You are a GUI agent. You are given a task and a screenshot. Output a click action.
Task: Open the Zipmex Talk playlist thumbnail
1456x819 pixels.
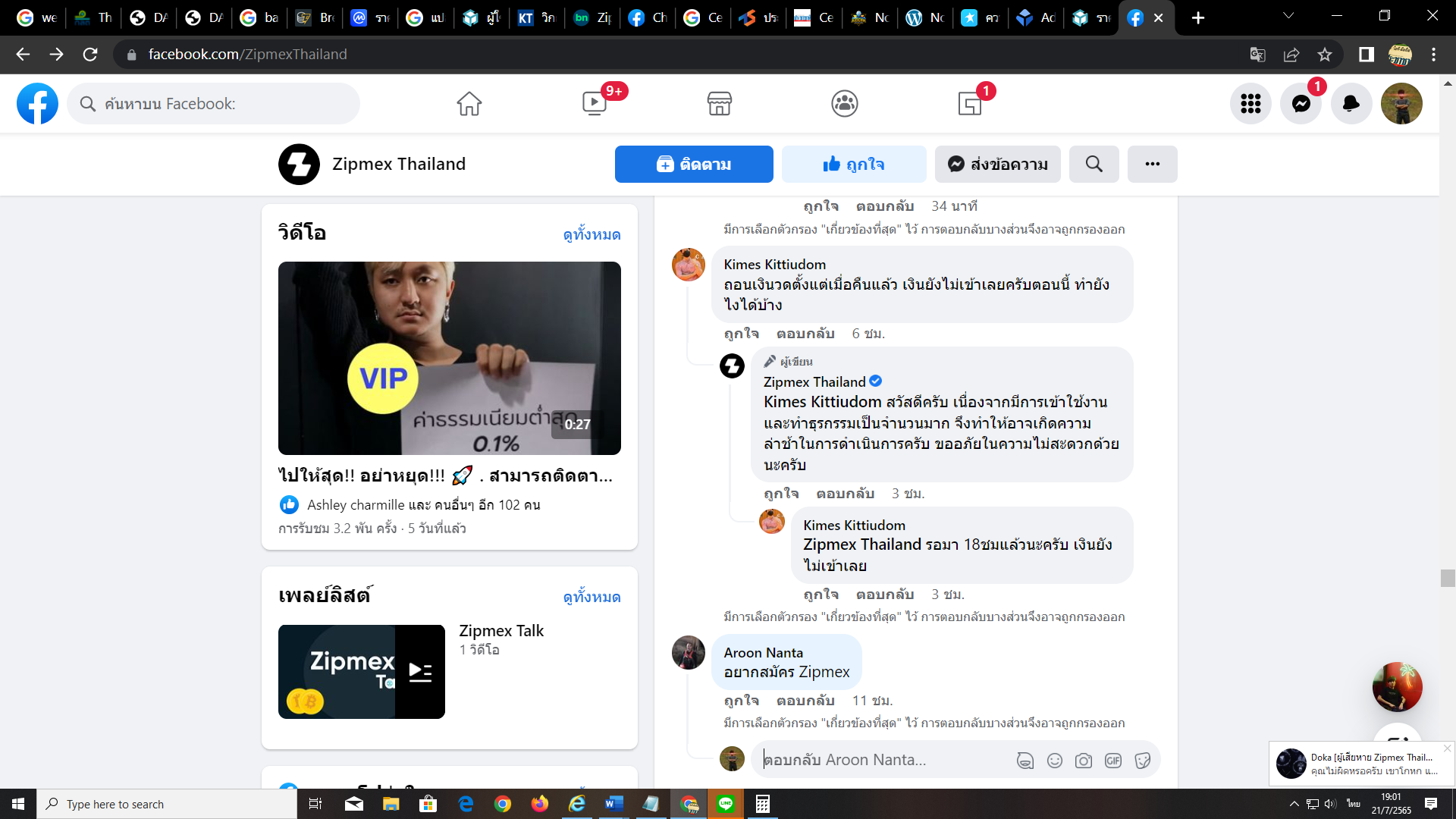362,672
